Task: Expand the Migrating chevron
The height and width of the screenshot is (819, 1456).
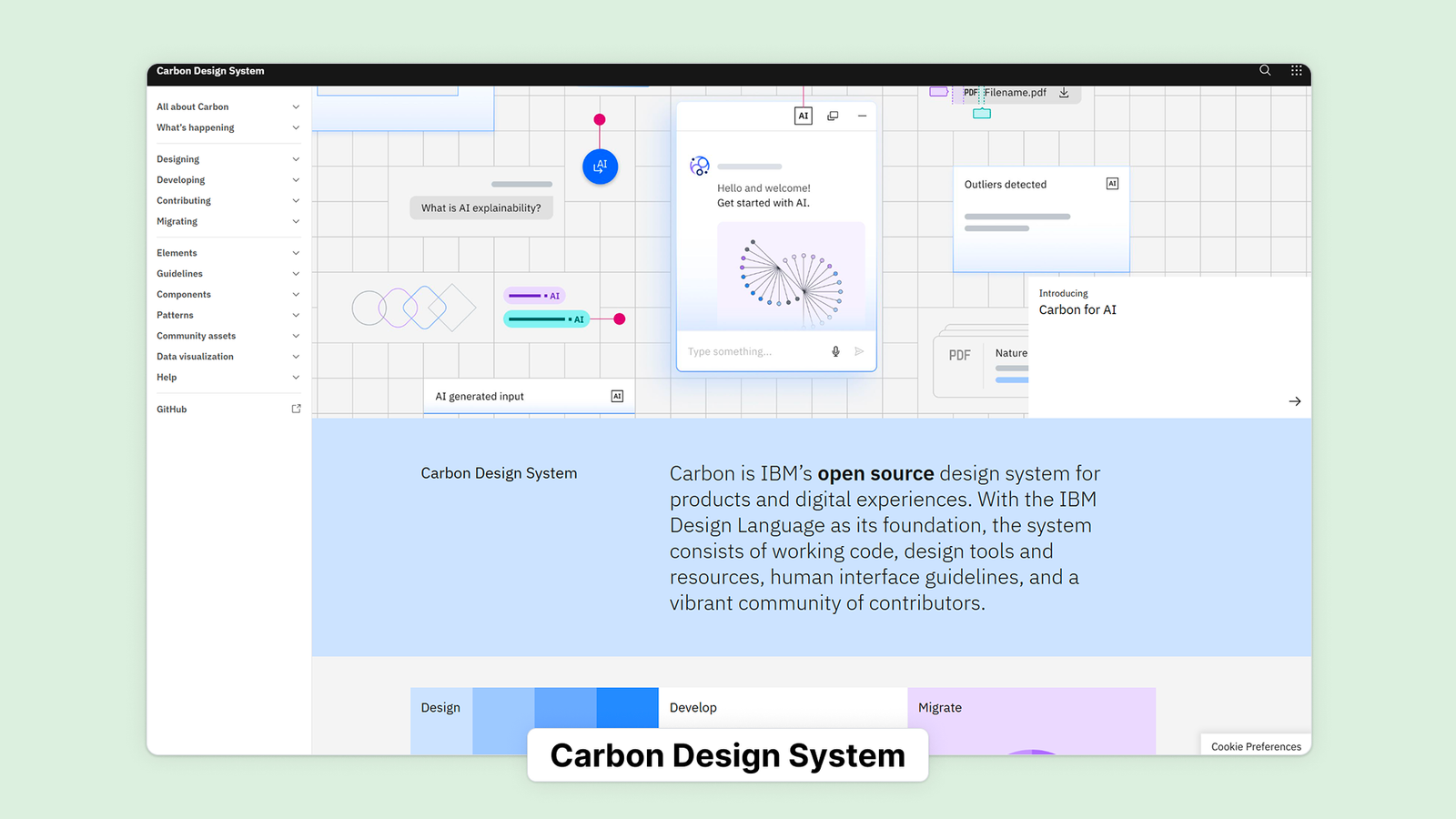Action: (x=296, y=222)
